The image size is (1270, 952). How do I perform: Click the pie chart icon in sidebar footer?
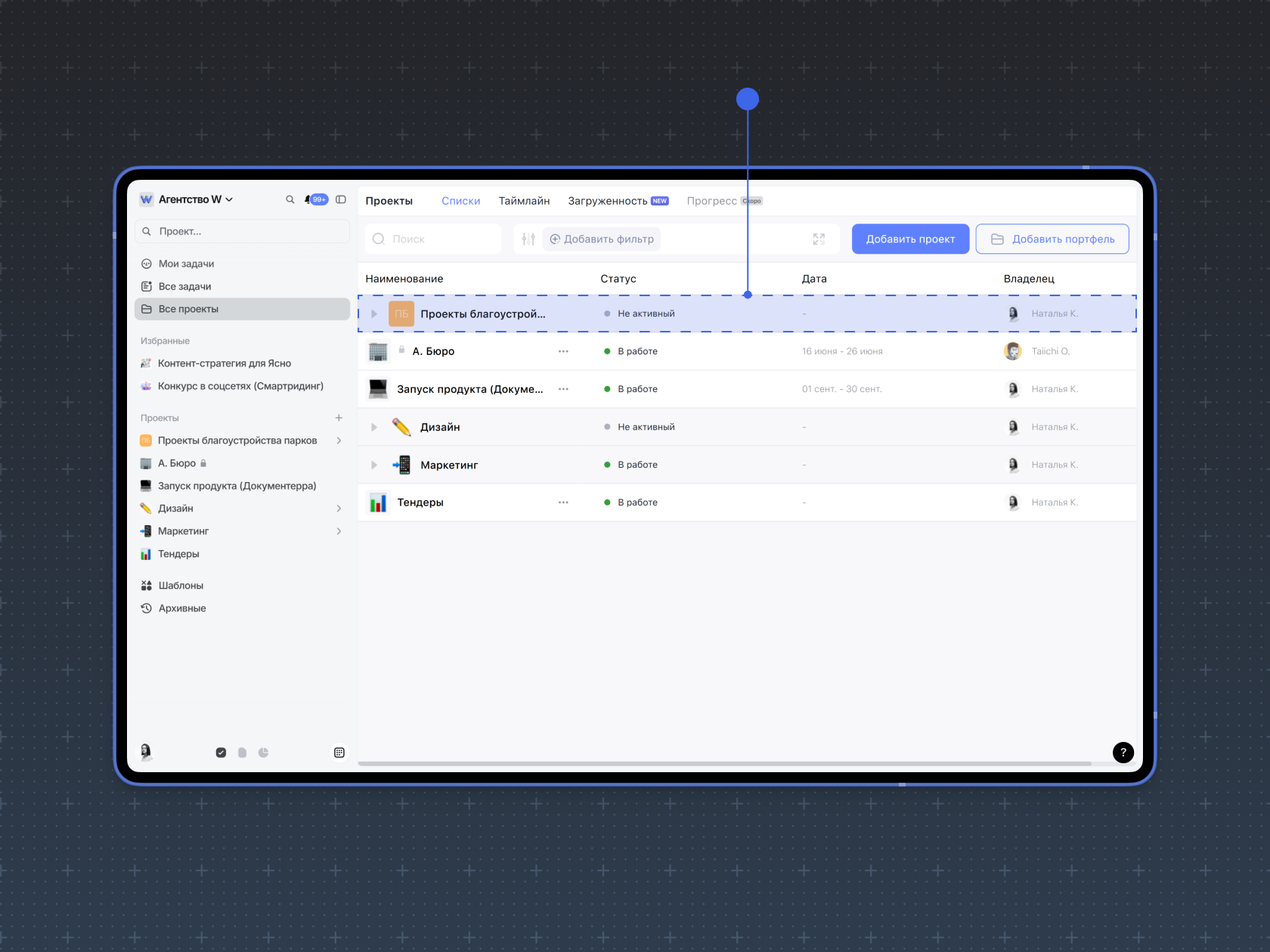tap(263, 753)
